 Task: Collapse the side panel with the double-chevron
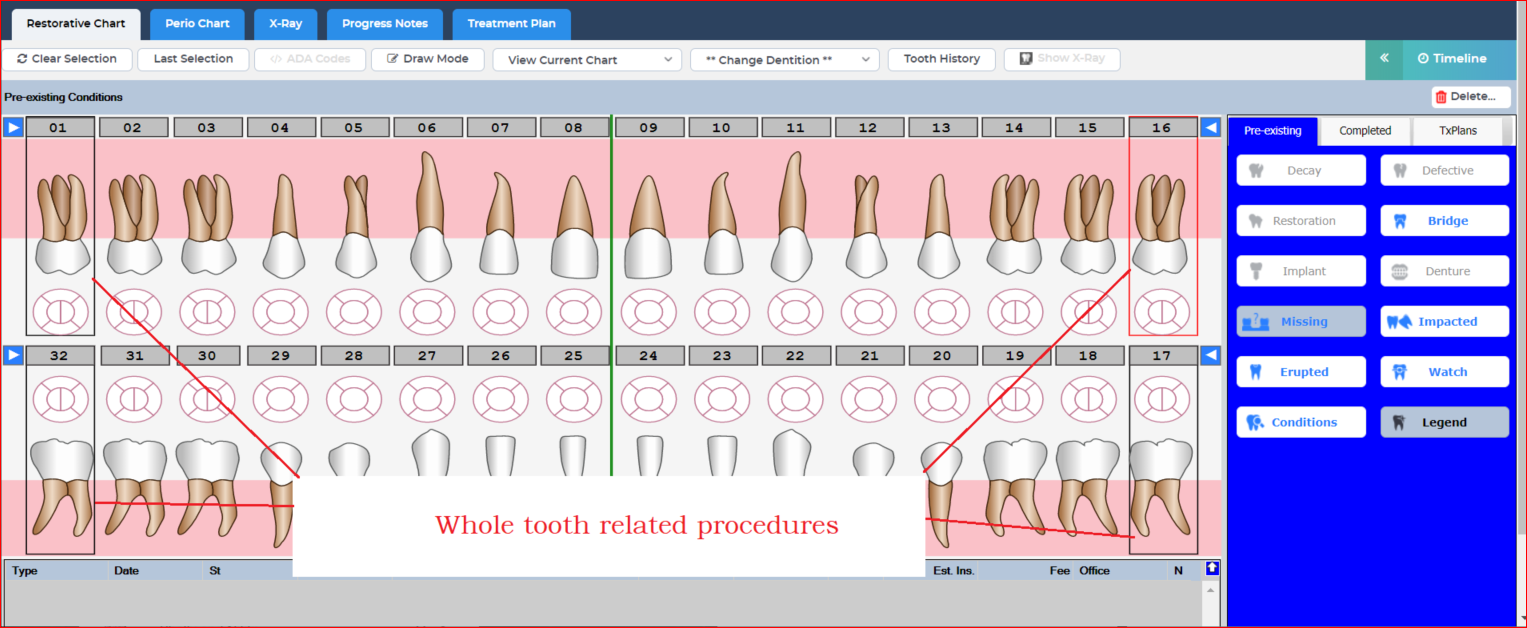(1384, 59)
